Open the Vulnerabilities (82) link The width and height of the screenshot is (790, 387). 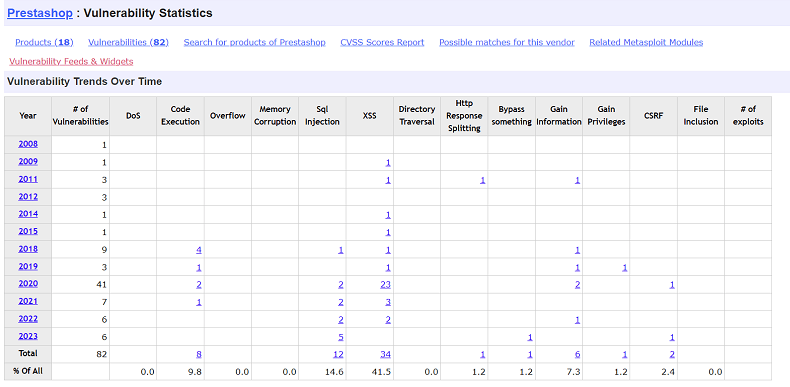pos(128,42)
